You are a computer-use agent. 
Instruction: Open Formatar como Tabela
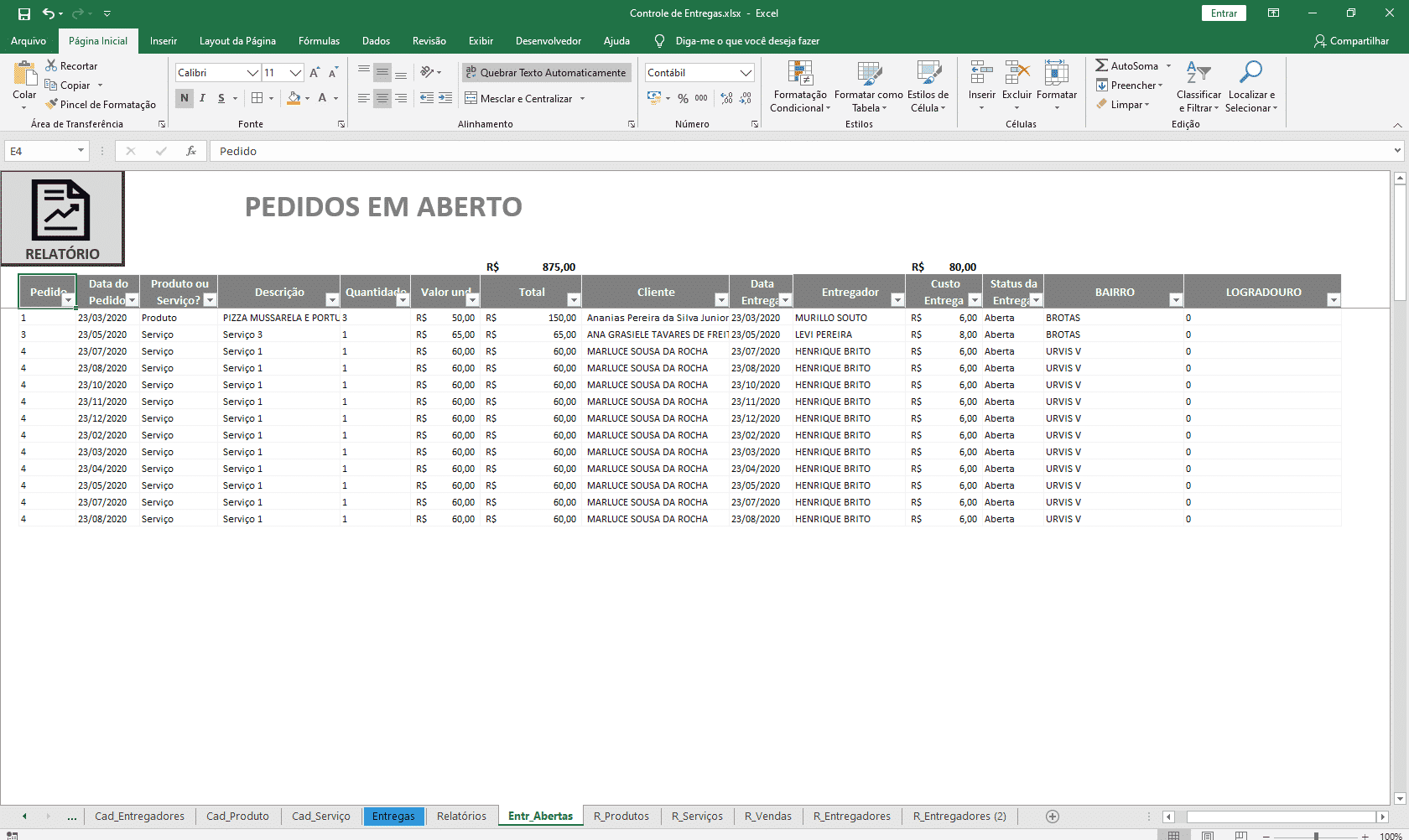(868, 86)
